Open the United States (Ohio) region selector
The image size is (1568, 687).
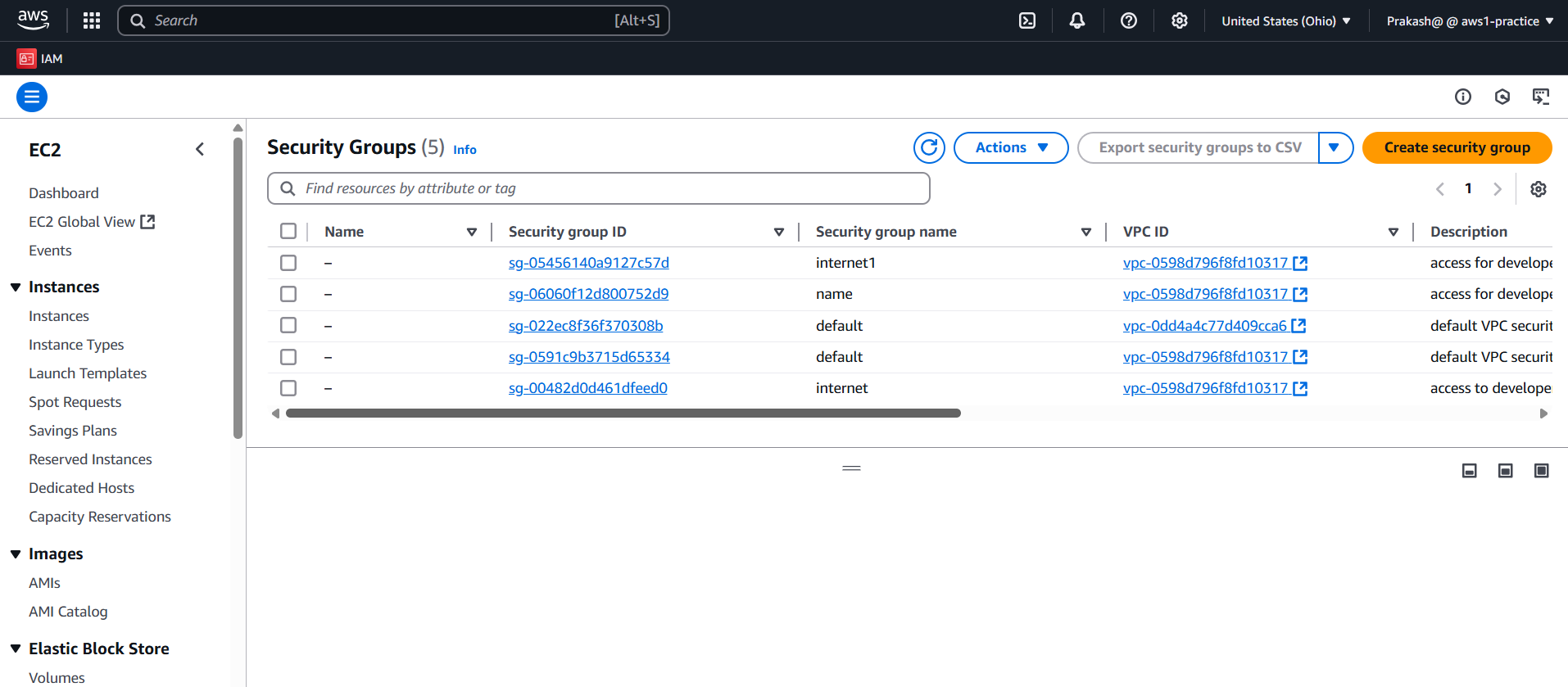coord(1286,20)
